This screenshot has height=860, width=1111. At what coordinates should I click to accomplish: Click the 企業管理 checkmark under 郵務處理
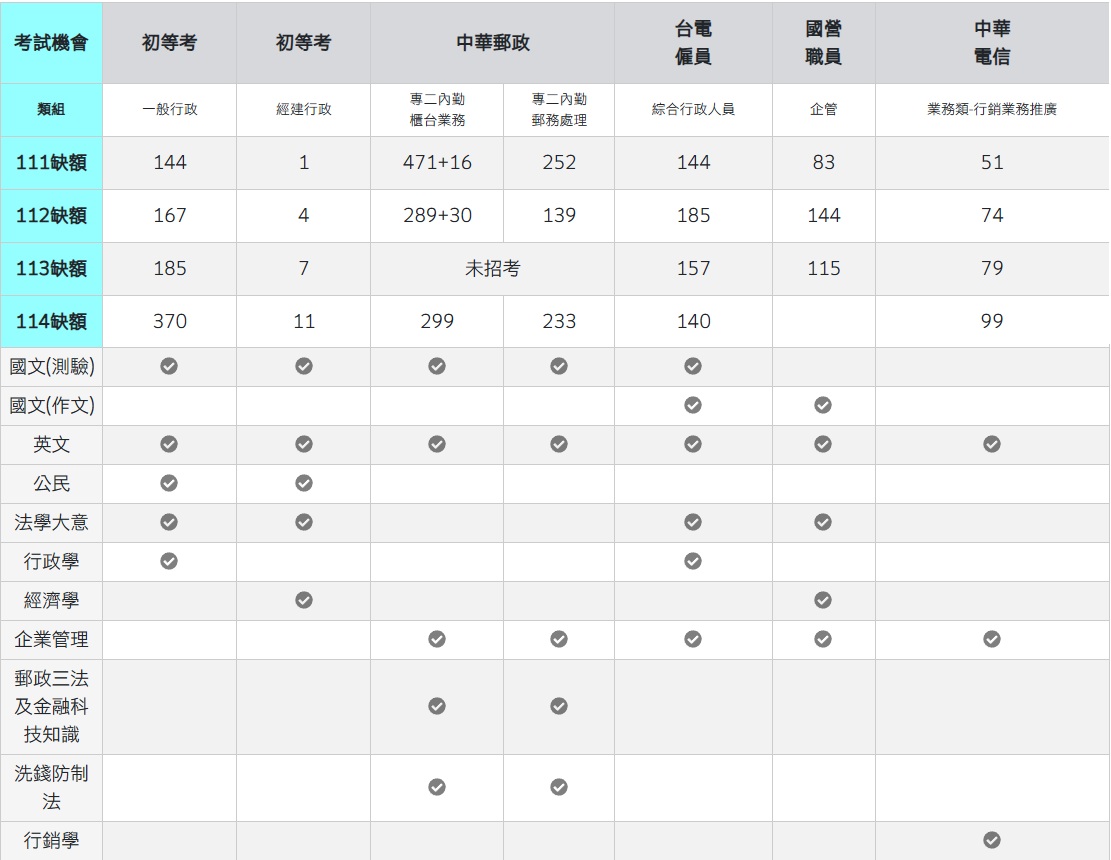click(x=559, y=639)
